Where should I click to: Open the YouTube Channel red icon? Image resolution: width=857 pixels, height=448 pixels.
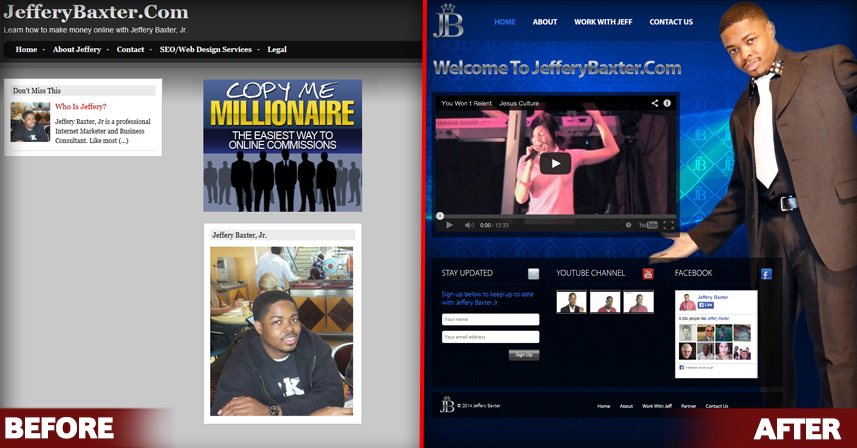[648, 274]
